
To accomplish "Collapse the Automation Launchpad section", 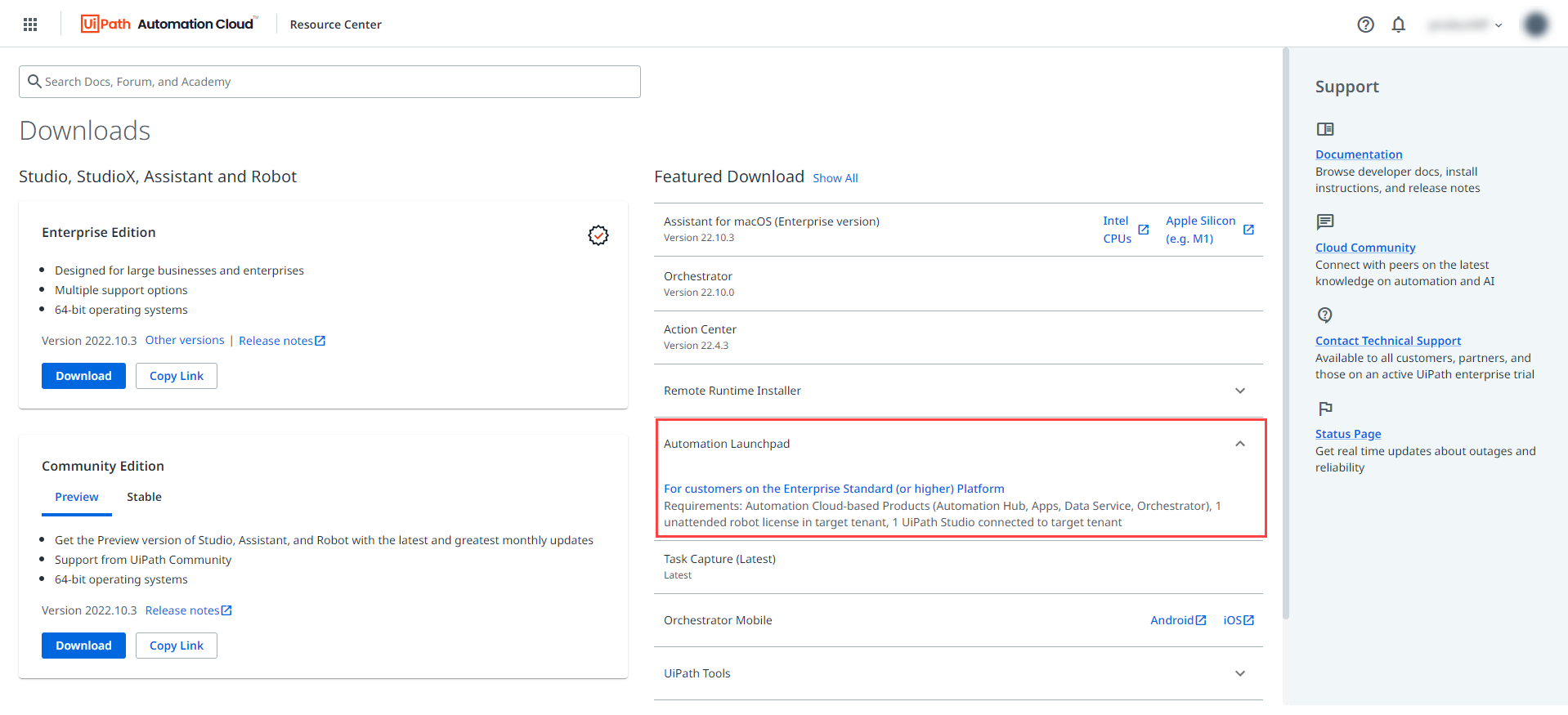I will (x=1239, y=444).
